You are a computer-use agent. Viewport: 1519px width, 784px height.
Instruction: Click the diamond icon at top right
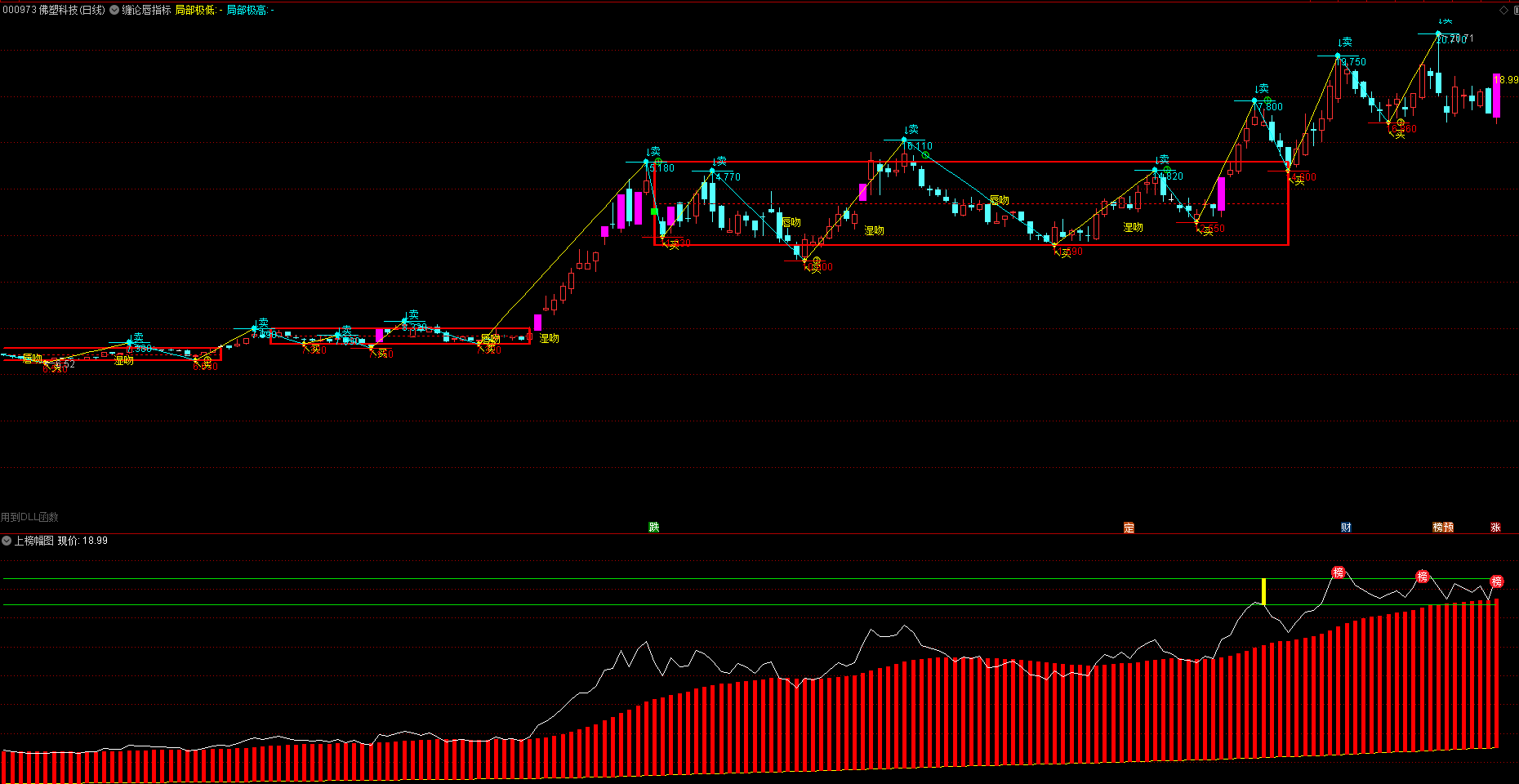pyautogui.click(x=1504, y=10)
